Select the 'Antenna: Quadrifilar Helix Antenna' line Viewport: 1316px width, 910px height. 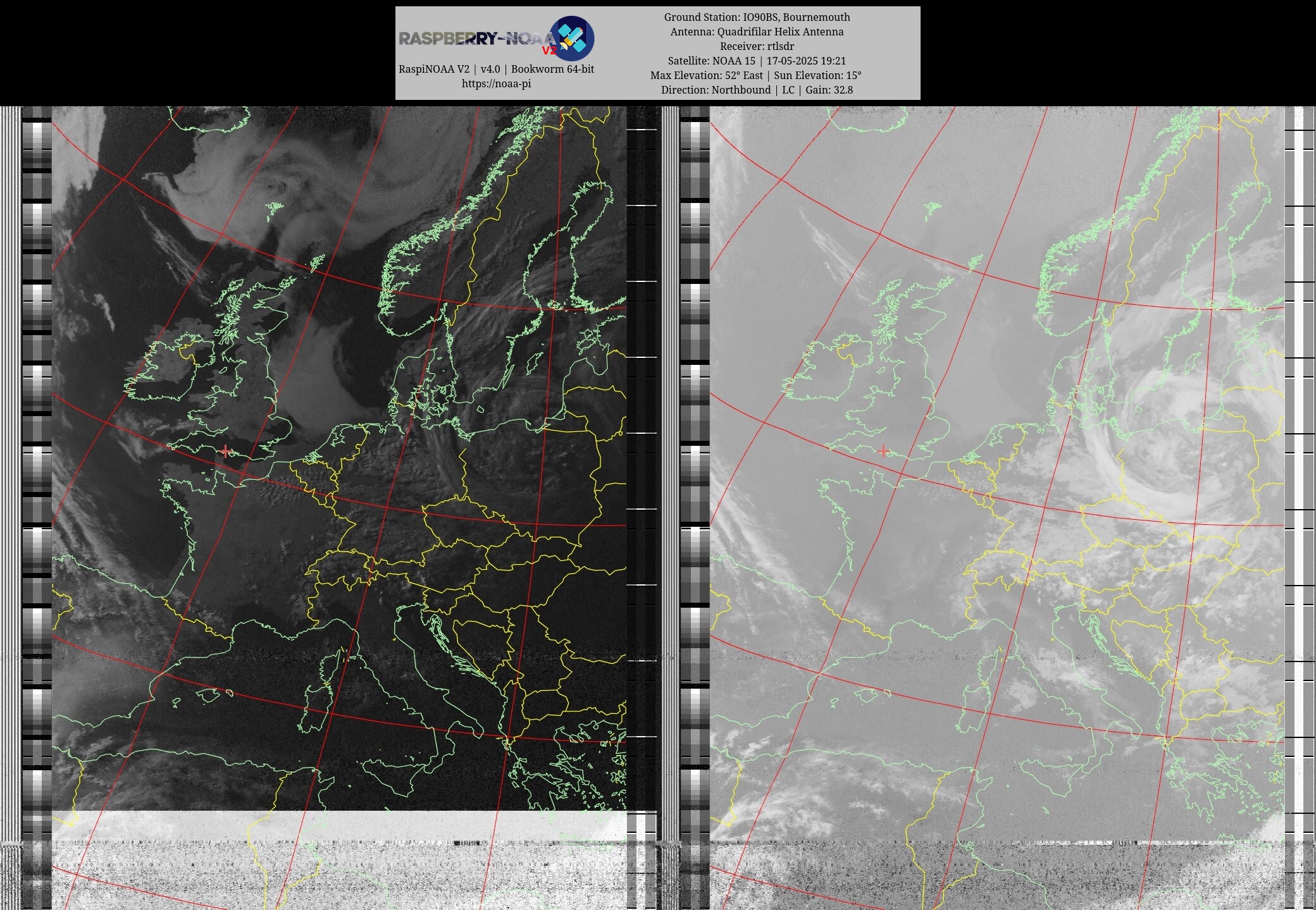pyautogui.click(x=757, y=32)
